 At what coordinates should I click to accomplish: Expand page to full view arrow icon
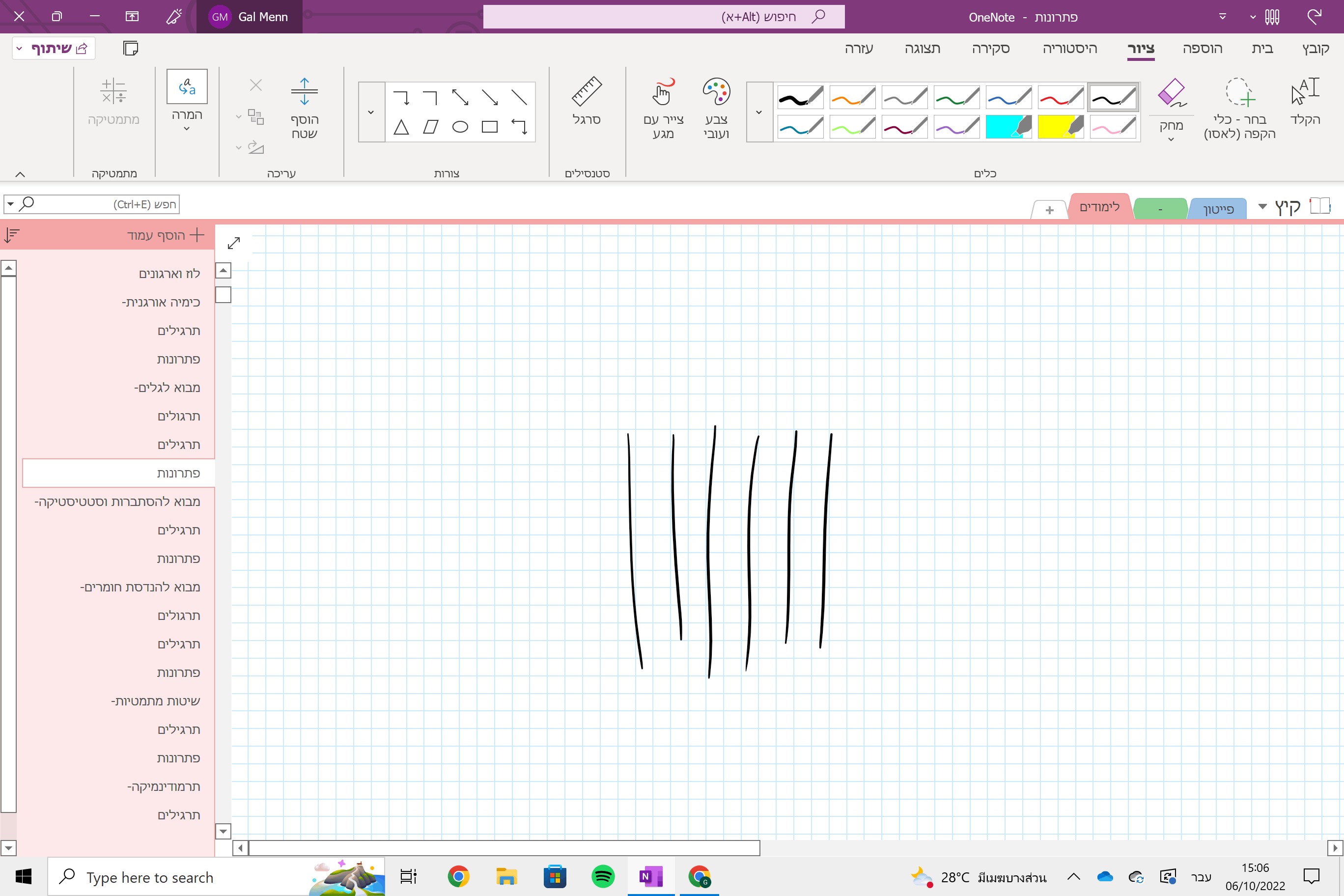(x=234, y=243)
